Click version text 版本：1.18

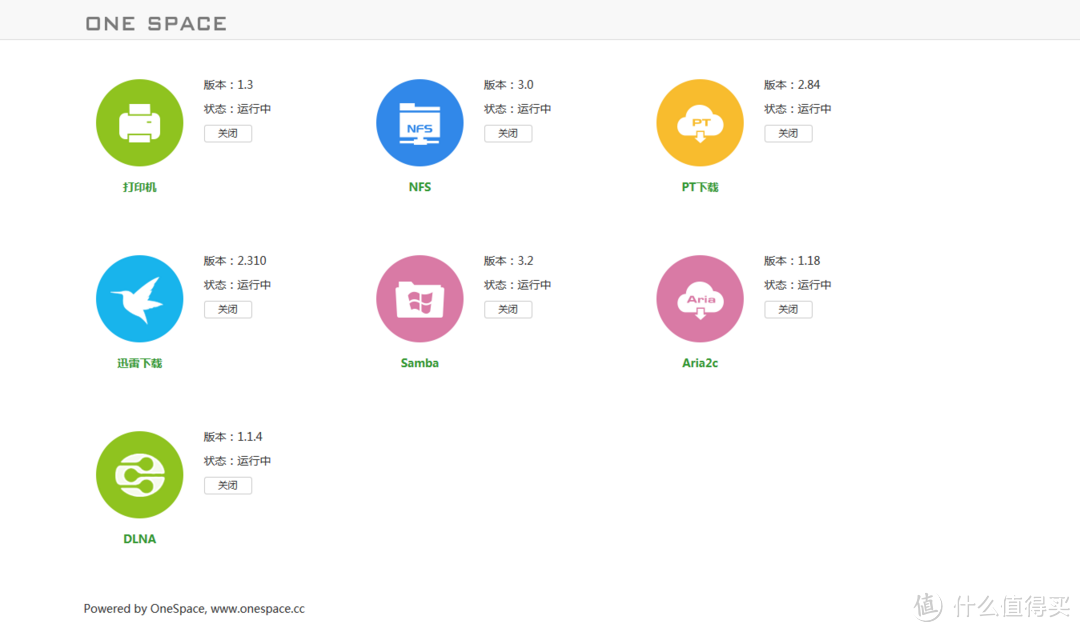(792, 261)
